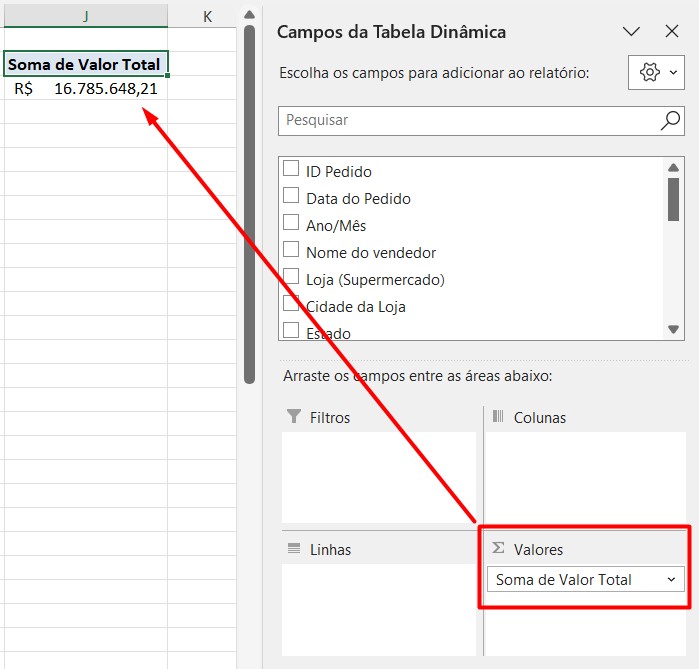
Task: Click the funnel icon beside Filtros
Action: pyautogui.click(x=294, y=417)
